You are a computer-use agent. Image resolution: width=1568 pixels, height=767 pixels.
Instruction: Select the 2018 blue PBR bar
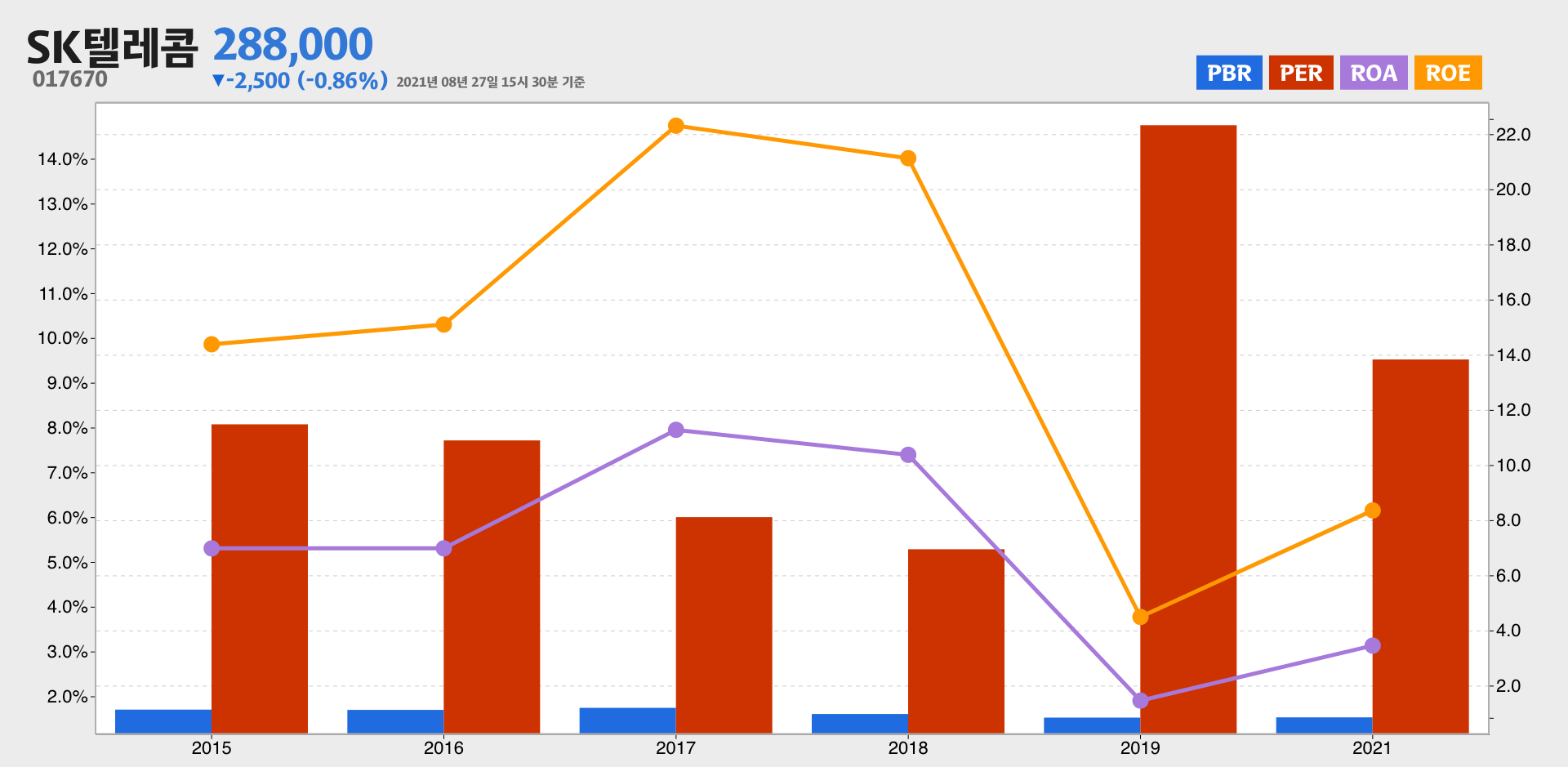pyautogui.click(x=860, y=724)
